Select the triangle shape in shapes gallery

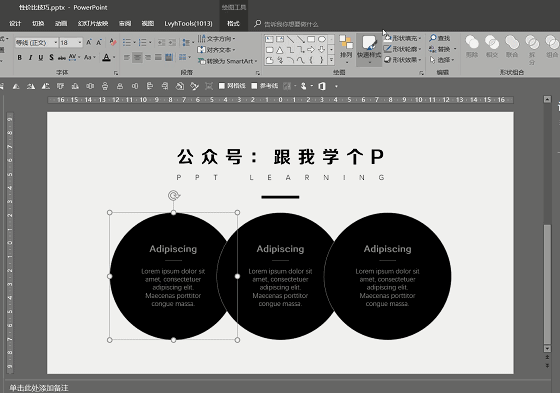click(x=280, y=50)
